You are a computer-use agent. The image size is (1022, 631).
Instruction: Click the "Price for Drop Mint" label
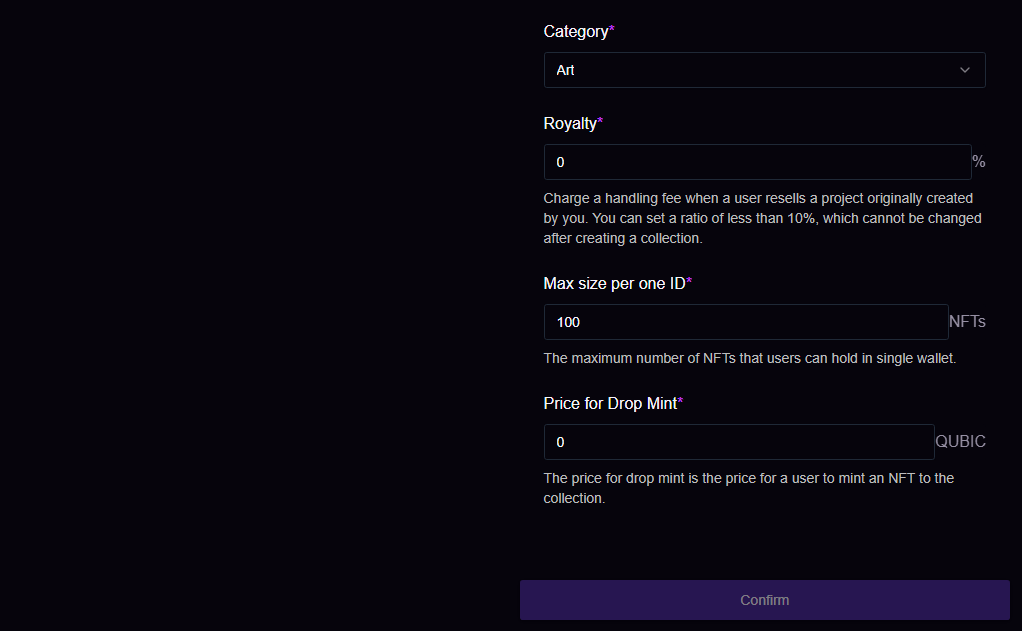pyautogui.click(x=609, y=404)
